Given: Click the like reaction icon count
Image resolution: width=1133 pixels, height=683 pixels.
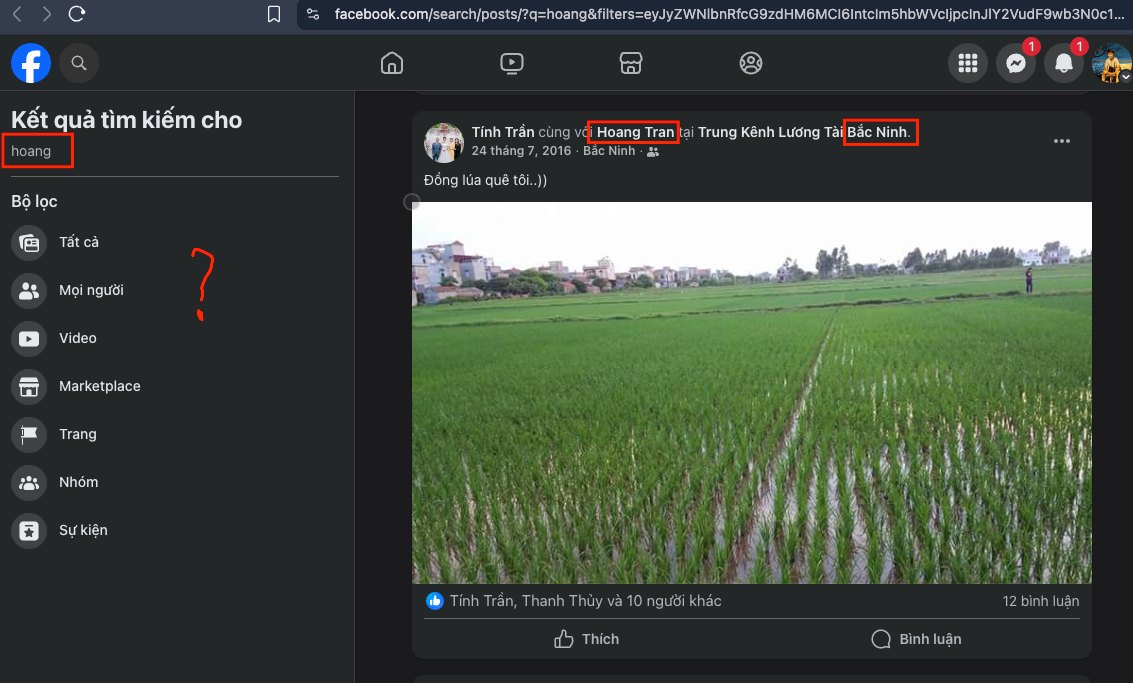Looking at the screenshot, I should [x=434, y=601].
